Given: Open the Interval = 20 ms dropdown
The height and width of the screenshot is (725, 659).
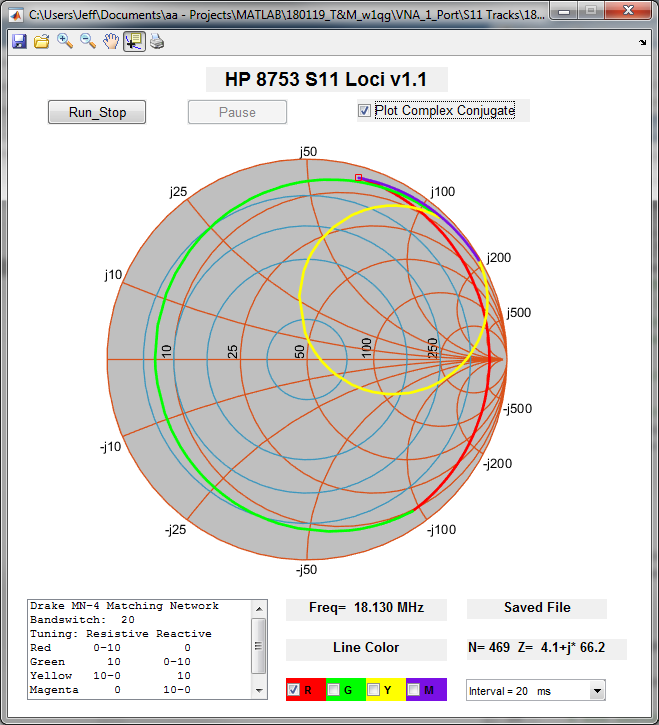Looking at the screenshot, I should 597,691.
